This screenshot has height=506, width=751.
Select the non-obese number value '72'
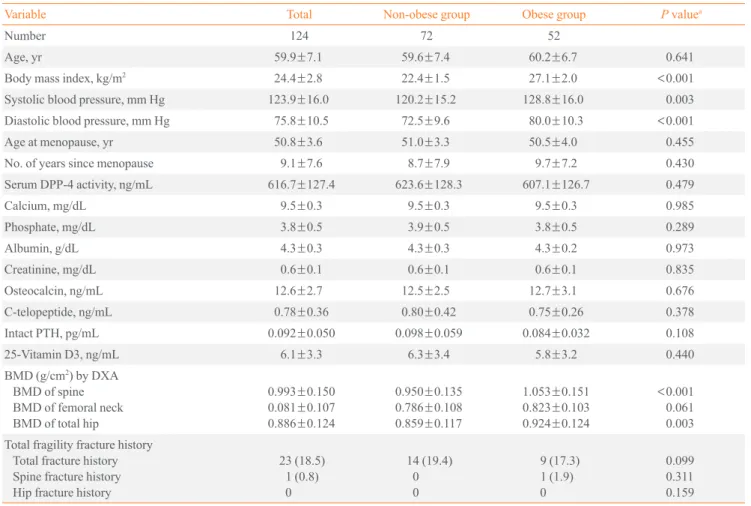coord(426,36)
